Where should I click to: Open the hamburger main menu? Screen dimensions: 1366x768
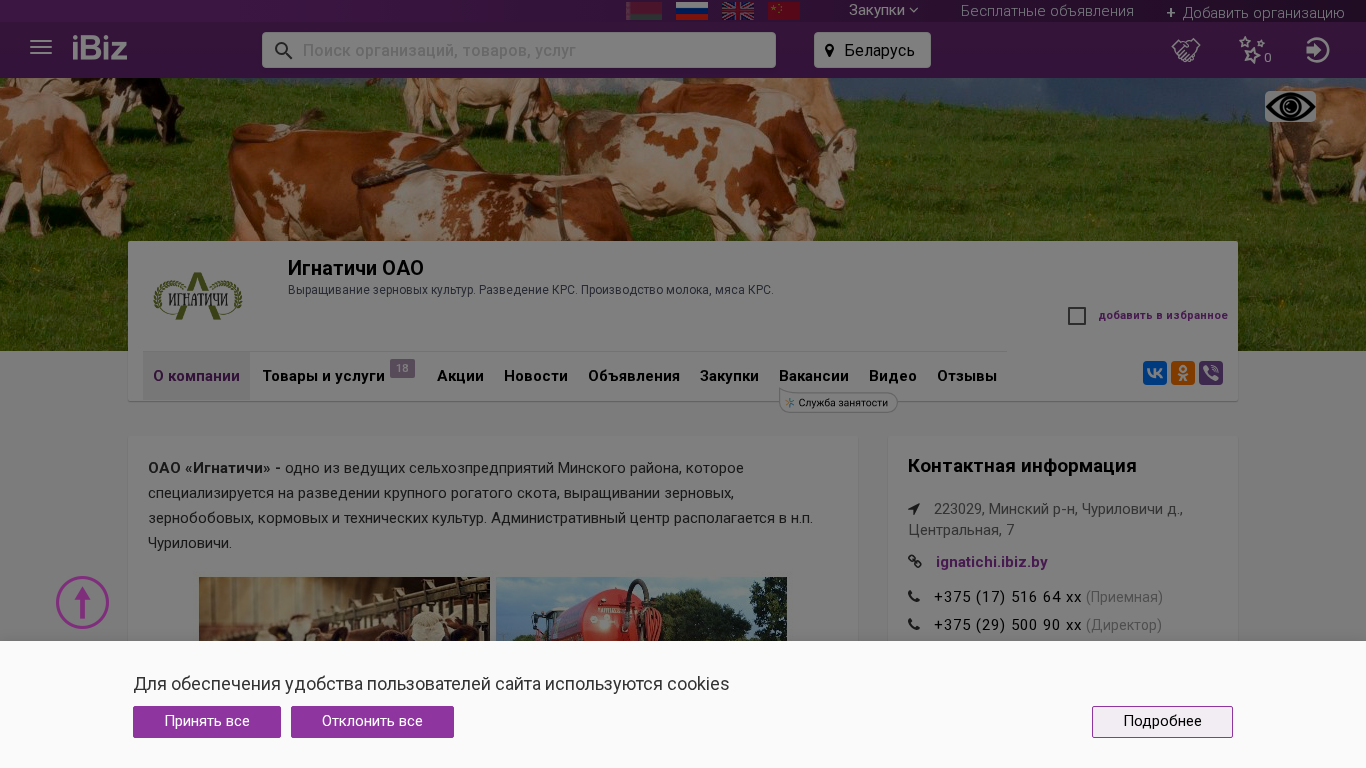[x=41, y=48]
